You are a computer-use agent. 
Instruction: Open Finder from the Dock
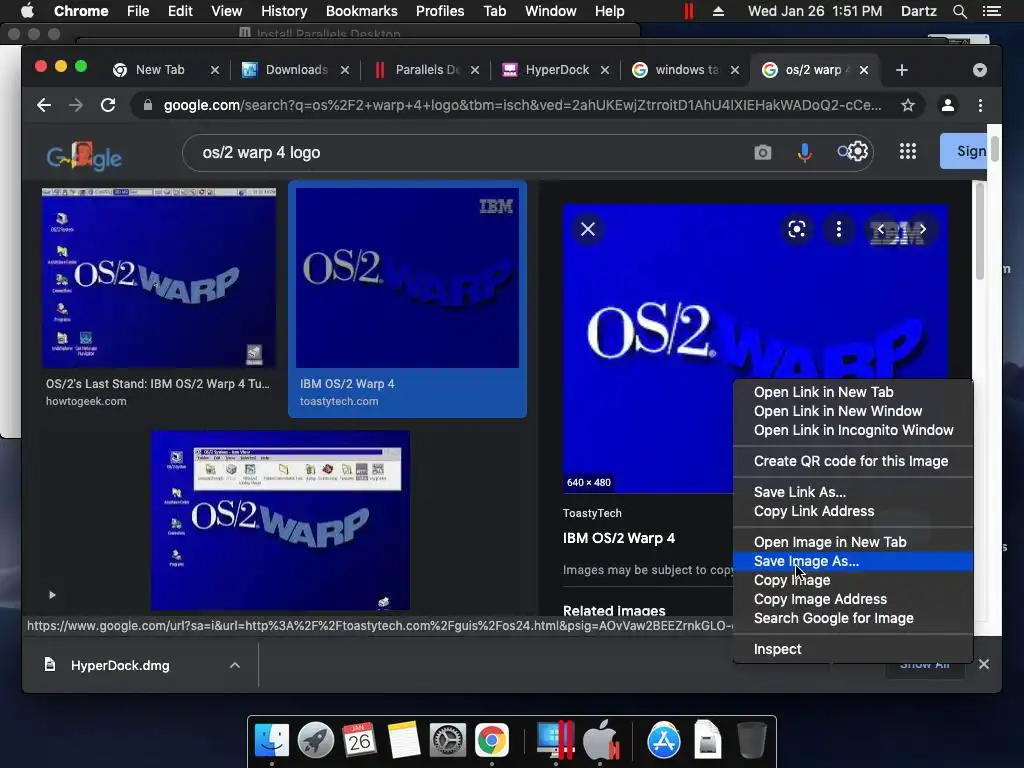271,740
